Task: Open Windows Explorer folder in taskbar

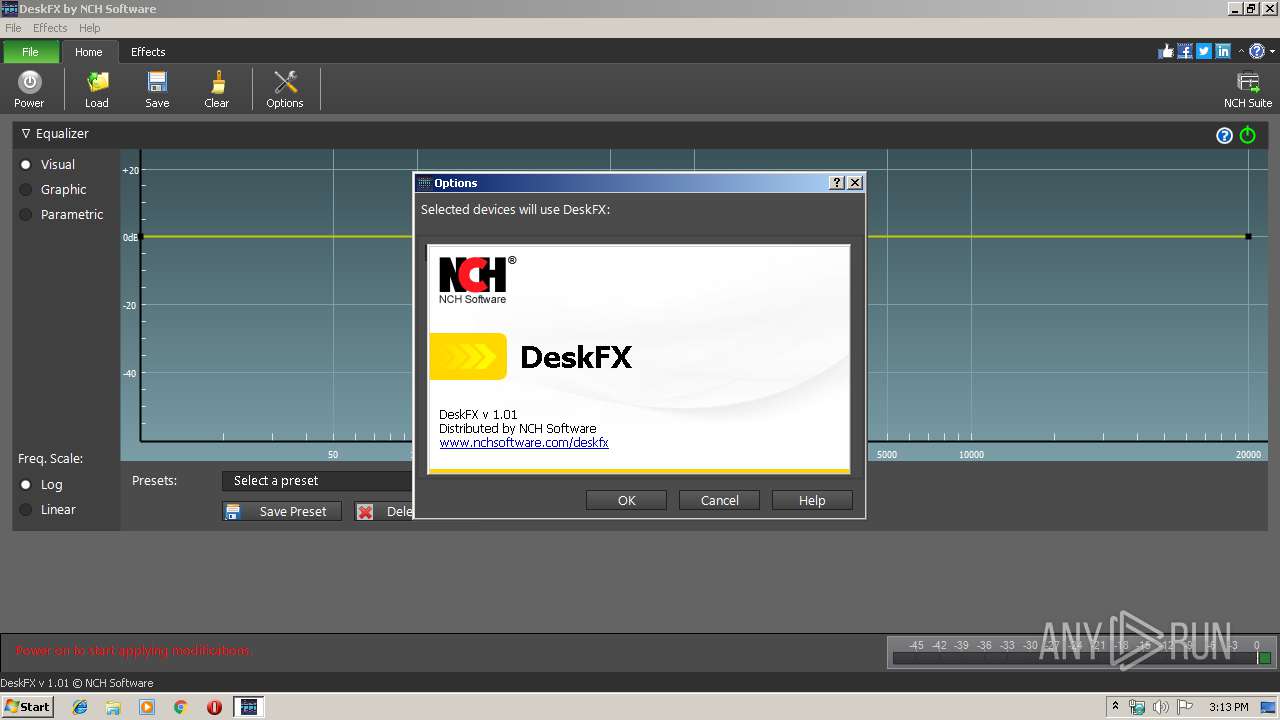Action: pos(113,707)
